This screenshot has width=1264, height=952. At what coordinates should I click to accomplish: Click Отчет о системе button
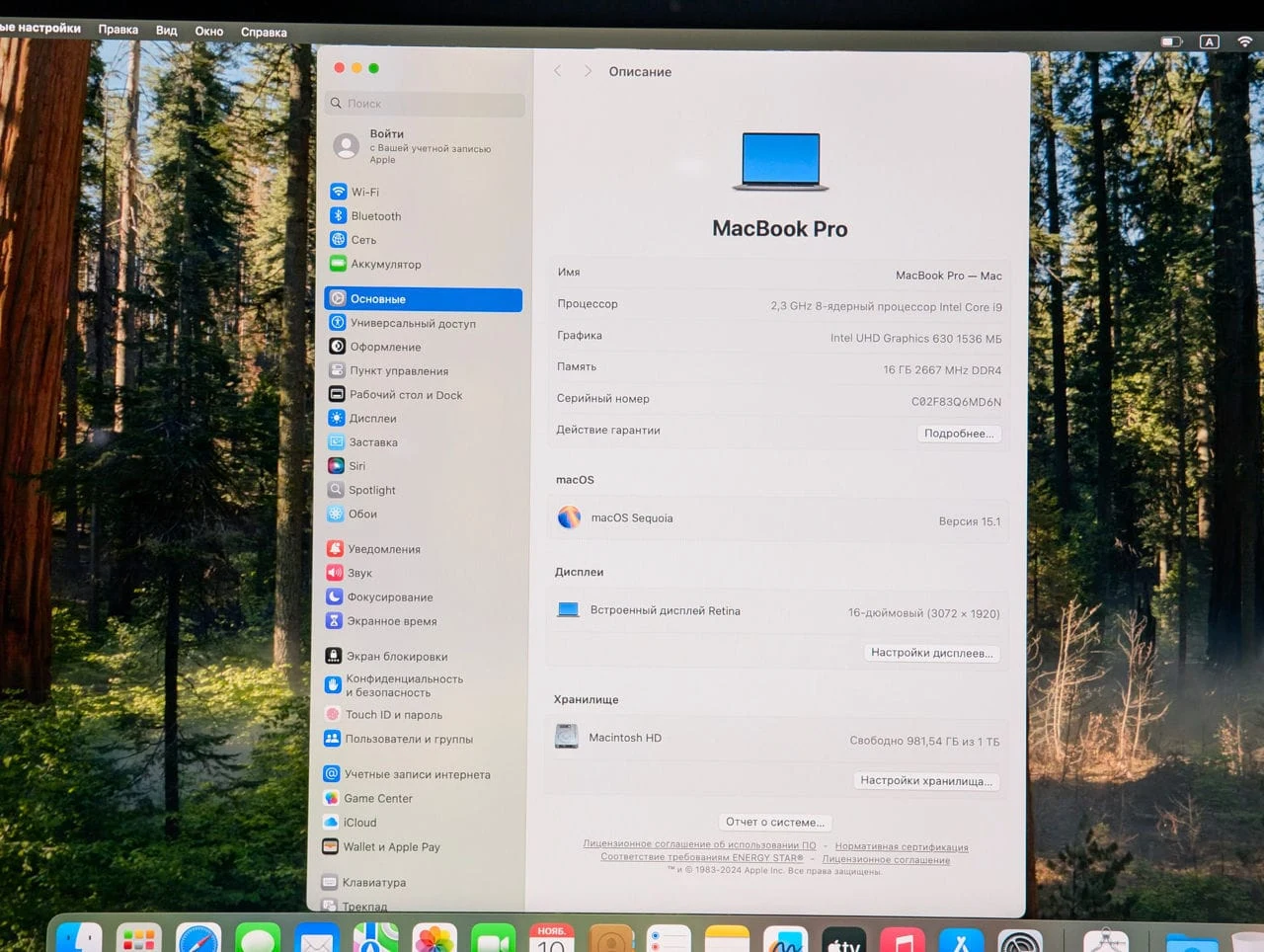tap(774, 822)
